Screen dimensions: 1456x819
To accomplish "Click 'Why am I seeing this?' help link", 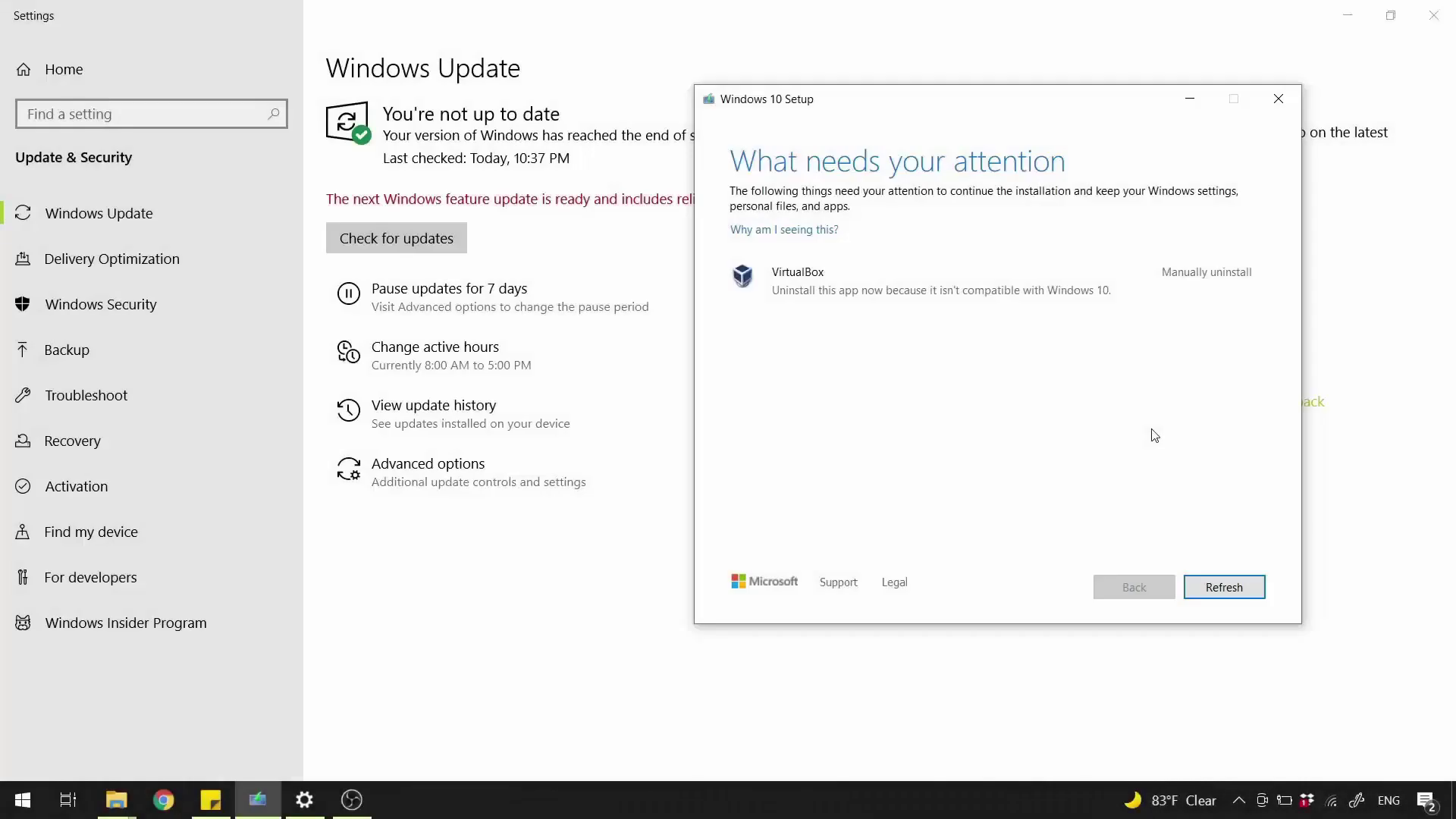I will [783, 229].
